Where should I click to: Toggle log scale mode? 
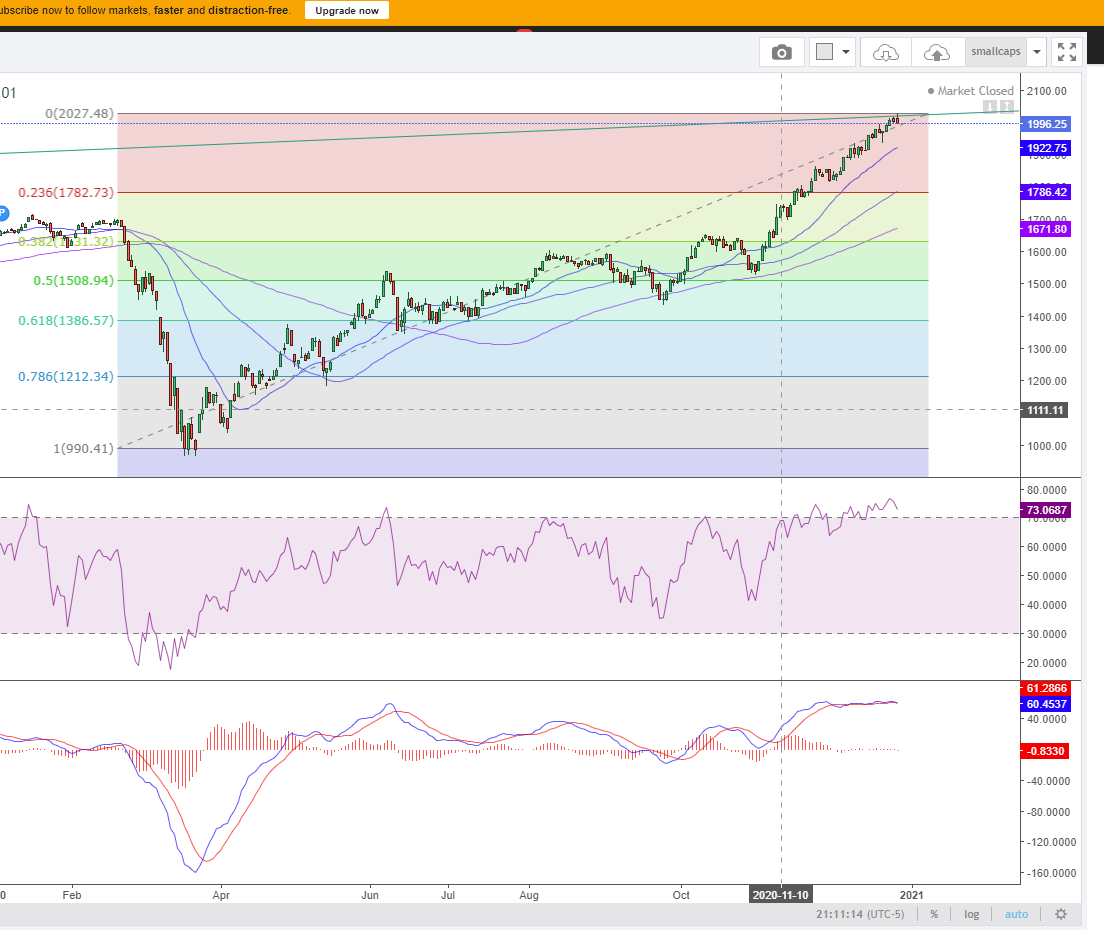971,914
